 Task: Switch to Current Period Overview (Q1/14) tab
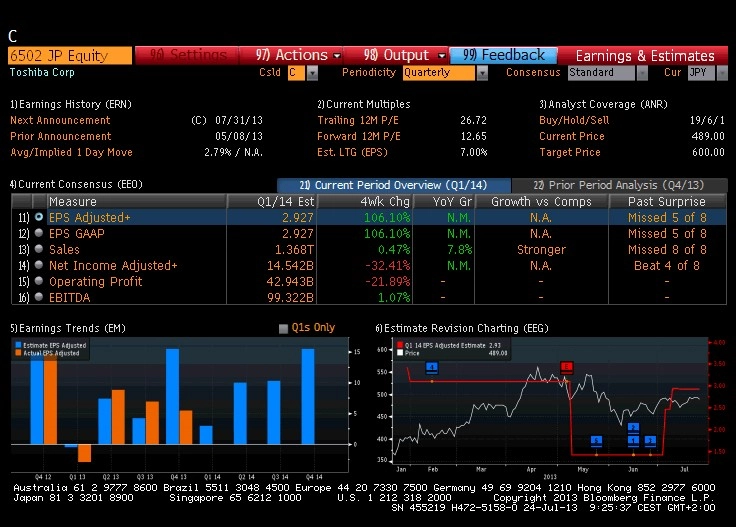click(x=393, y=185)
